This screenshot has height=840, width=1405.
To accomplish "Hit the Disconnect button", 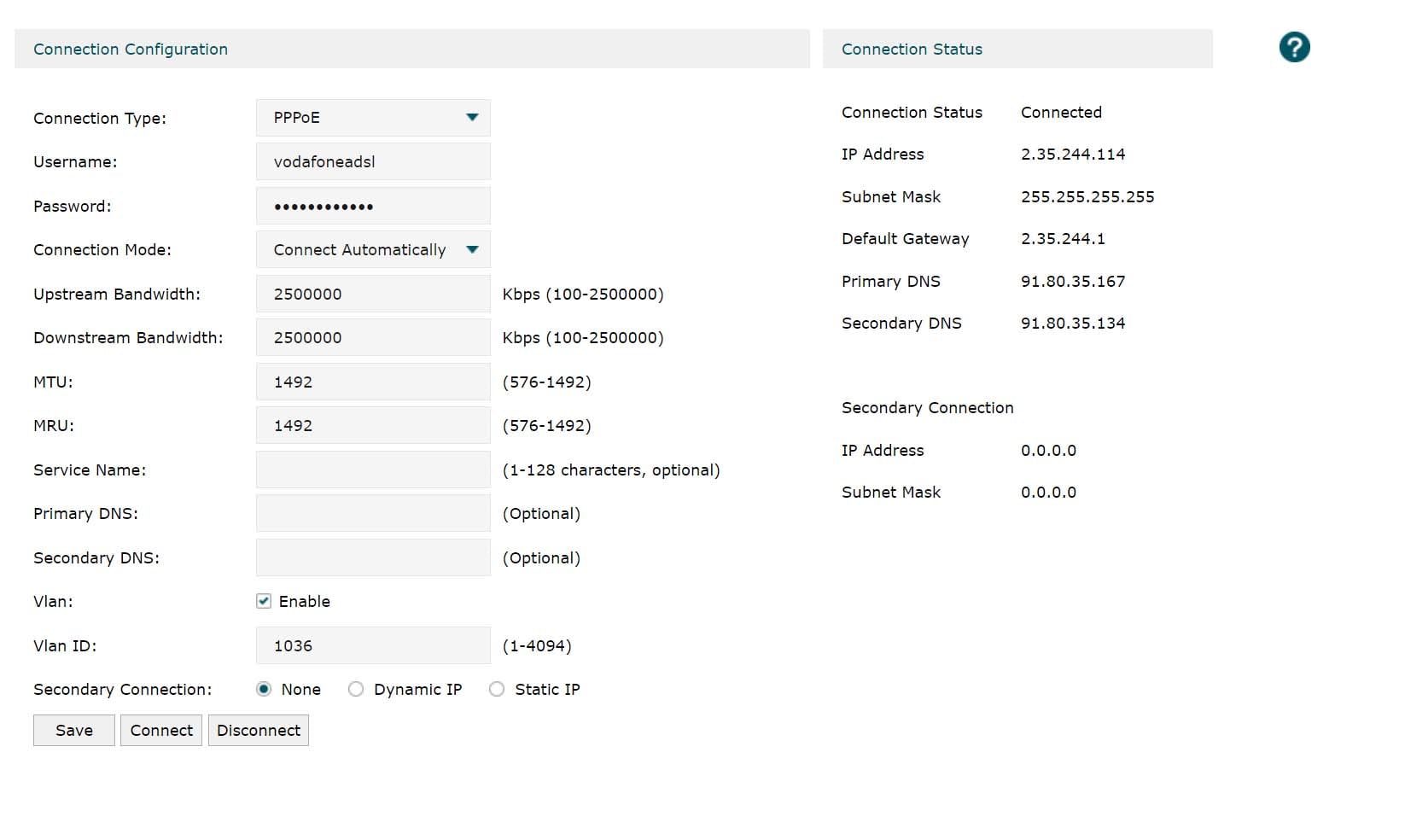I will coord(259,731).
